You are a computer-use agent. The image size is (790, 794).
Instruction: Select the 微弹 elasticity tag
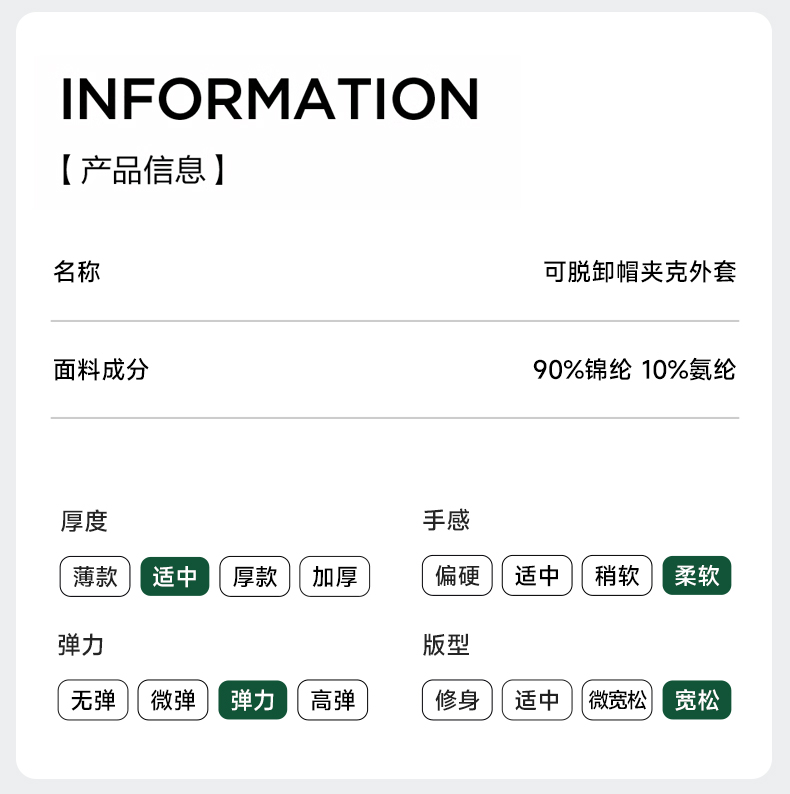click(173, 701)
